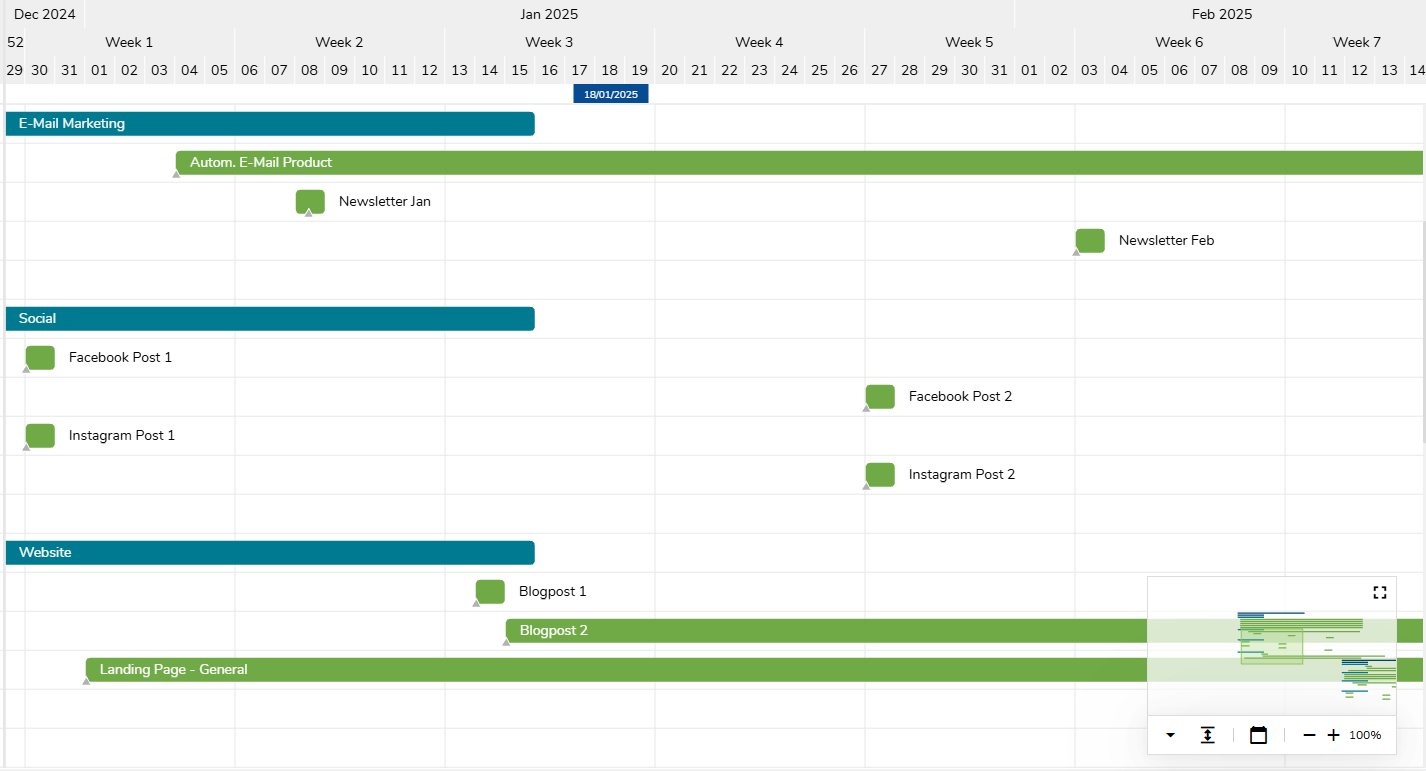Click the Instagram Post 2 label
The image size is (1426, 771).
[962, 474]
